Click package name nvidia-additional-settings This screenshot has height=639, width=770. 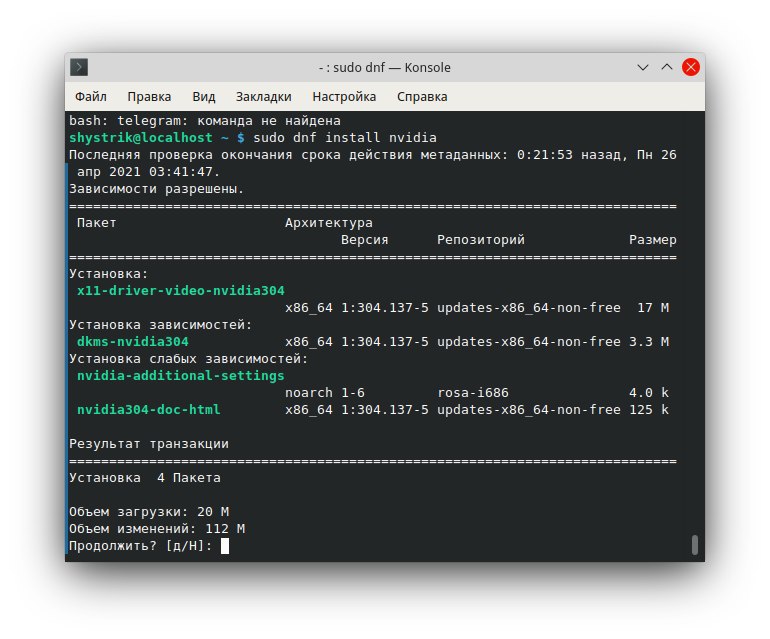point(181,376)
